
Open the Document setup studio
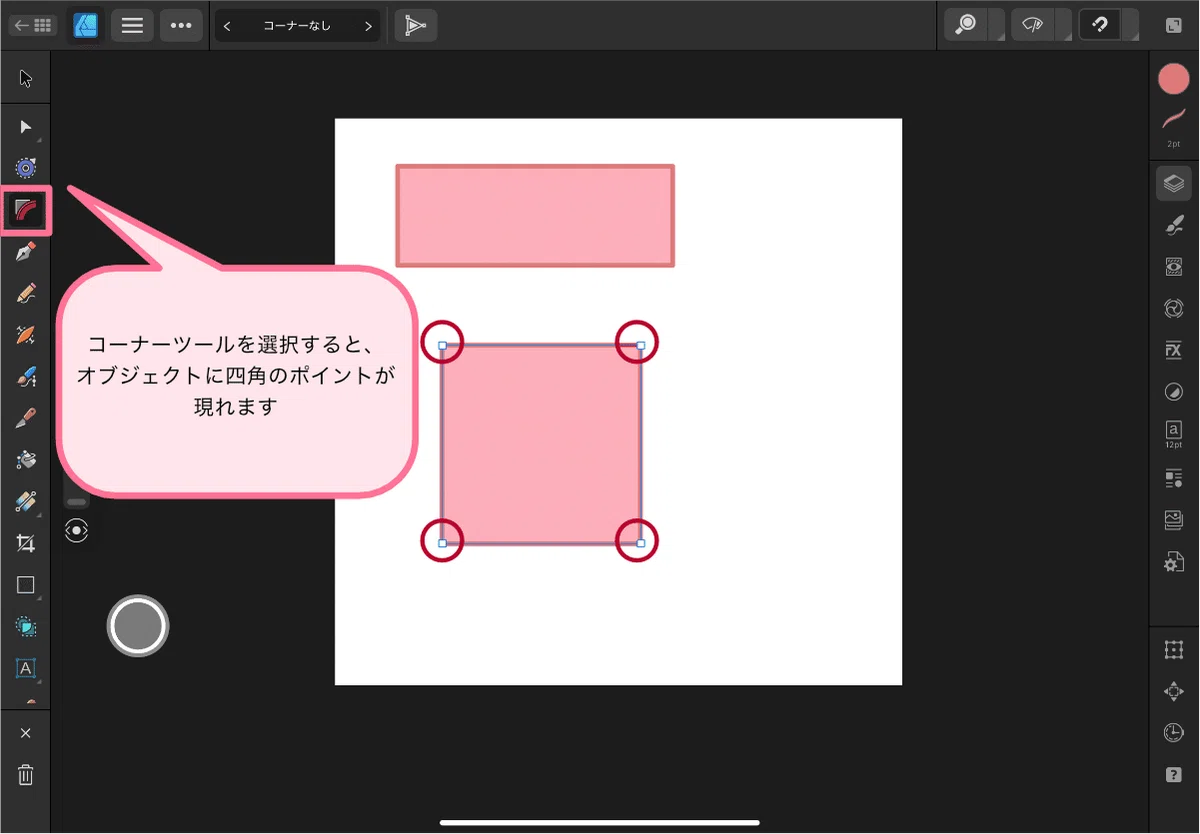coord(1174,562)
